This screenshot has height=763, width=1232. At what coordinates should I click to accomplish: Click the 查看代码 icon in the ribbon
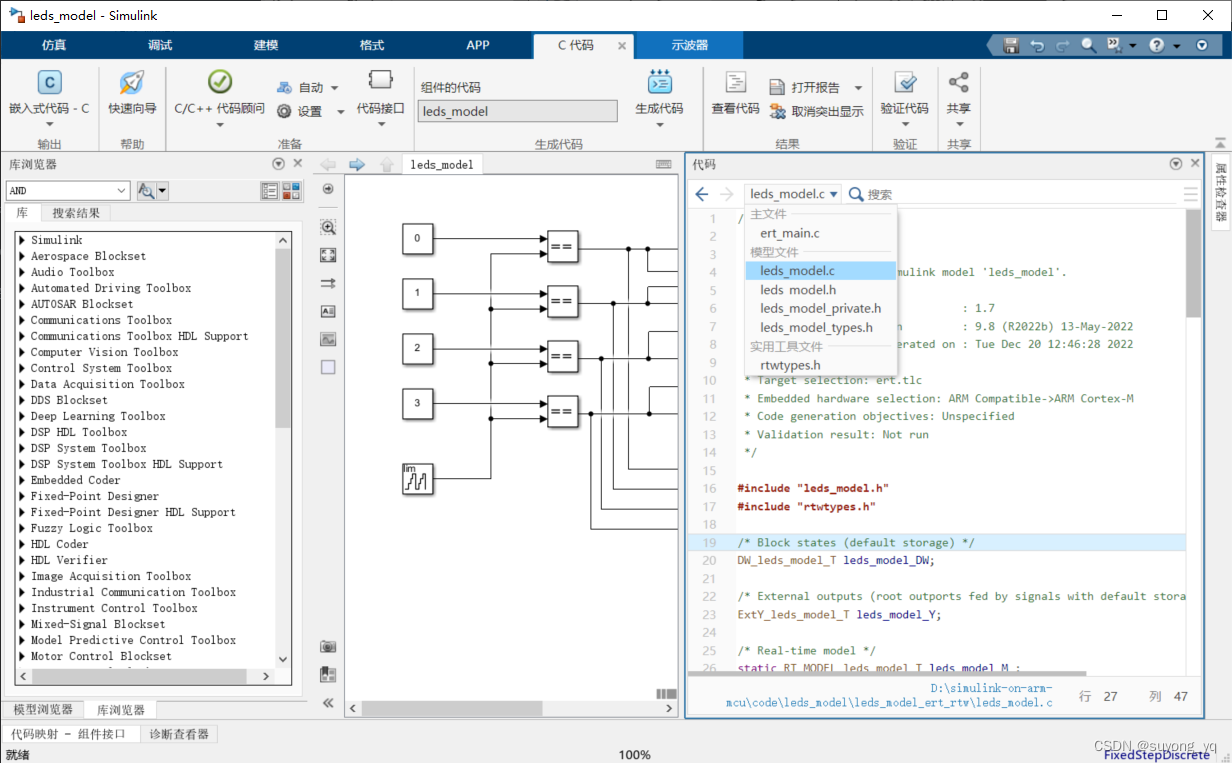click(735, 84)
